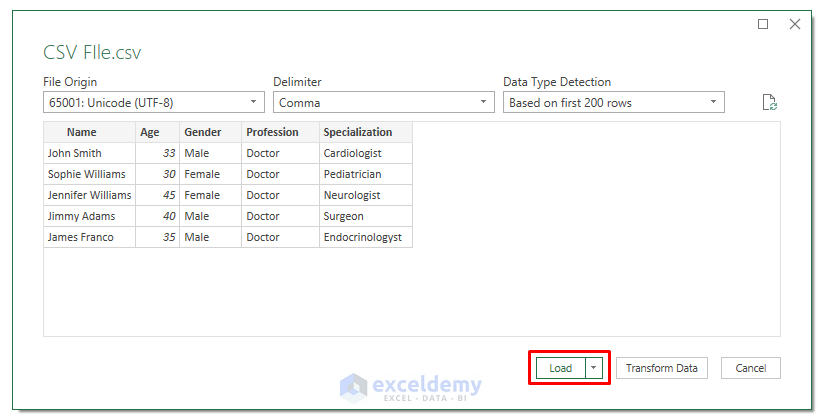Click the Gender column header
This screenshot has width=822, height=420.
tap(210, 132)
